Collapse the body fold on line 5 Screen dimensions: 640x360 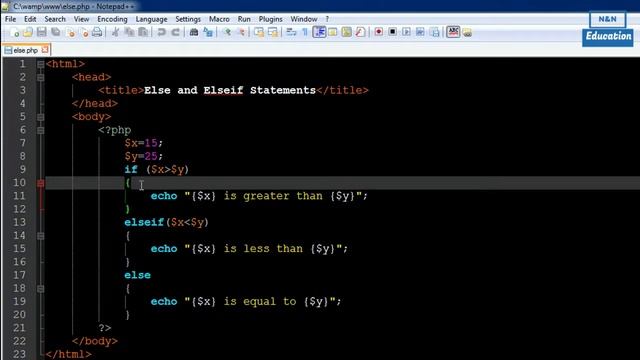coord(40,117)
